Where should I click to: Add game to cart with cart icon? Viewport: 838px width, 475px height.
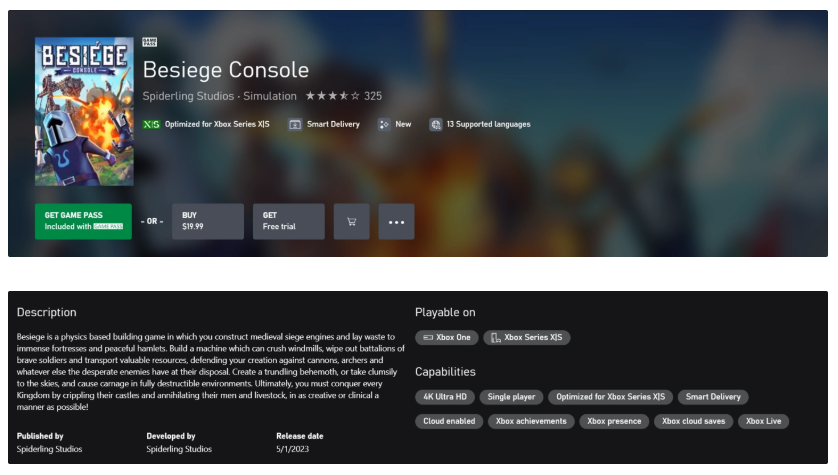(352, 221)
